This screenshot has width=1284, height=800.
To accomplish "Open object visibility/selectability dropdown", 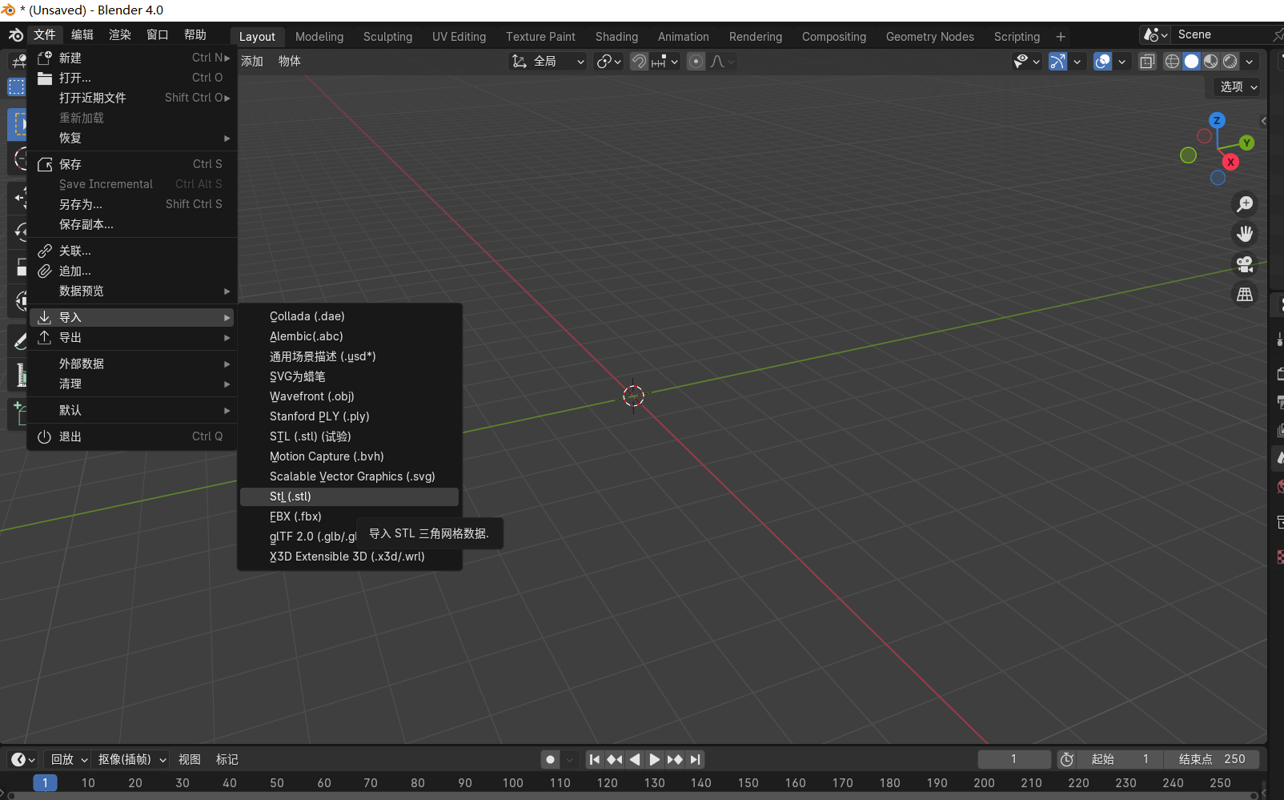I will [x=1026, y=62].
